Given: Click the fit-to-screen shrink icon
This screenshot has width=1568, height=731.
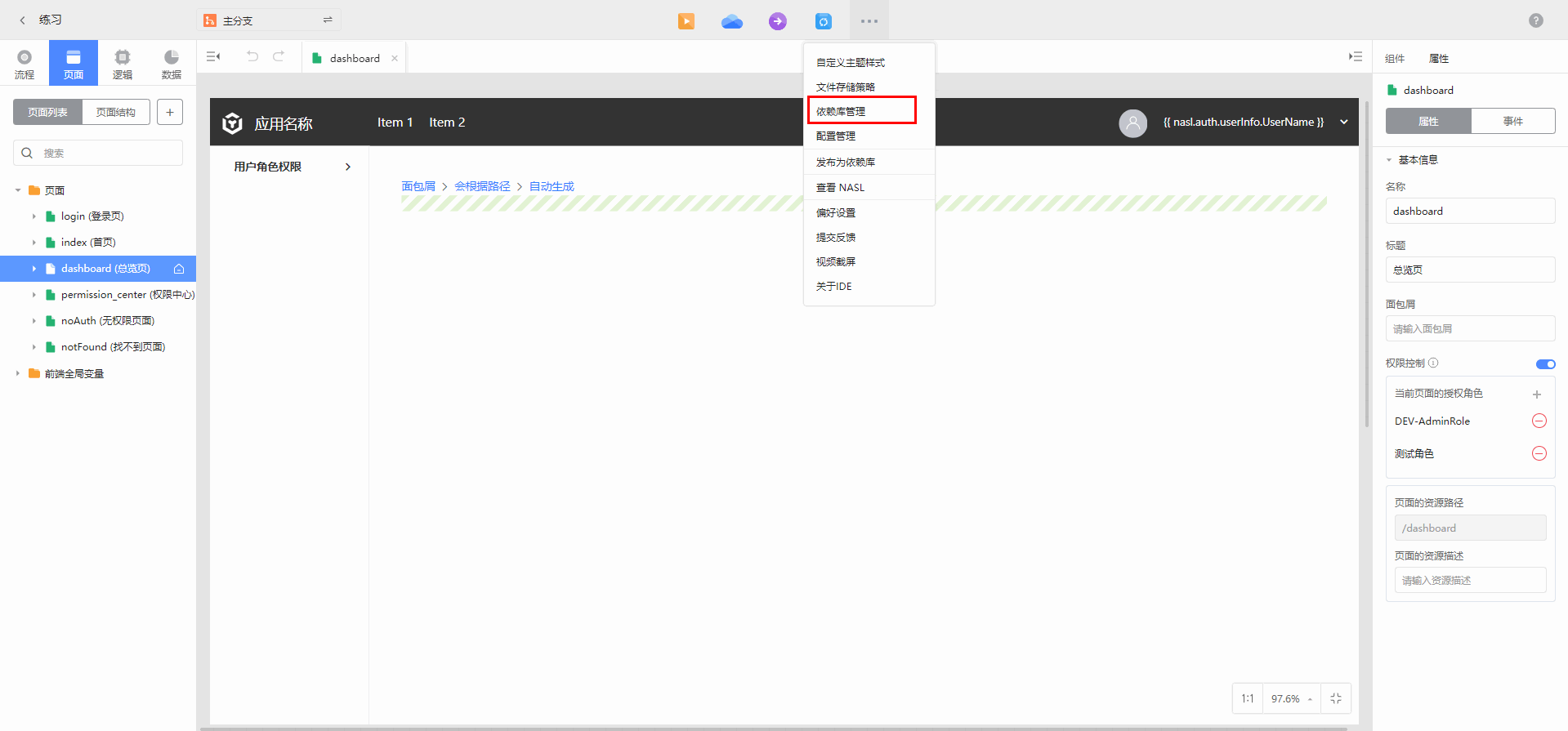Looking at the screenshot, I should coord(1336,698).
